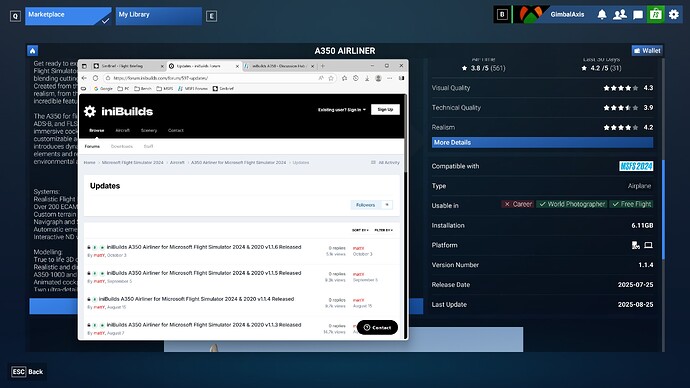Open the v1.1.3 Released topic
The image size is (690, 388).
click(x=204, y=325)
